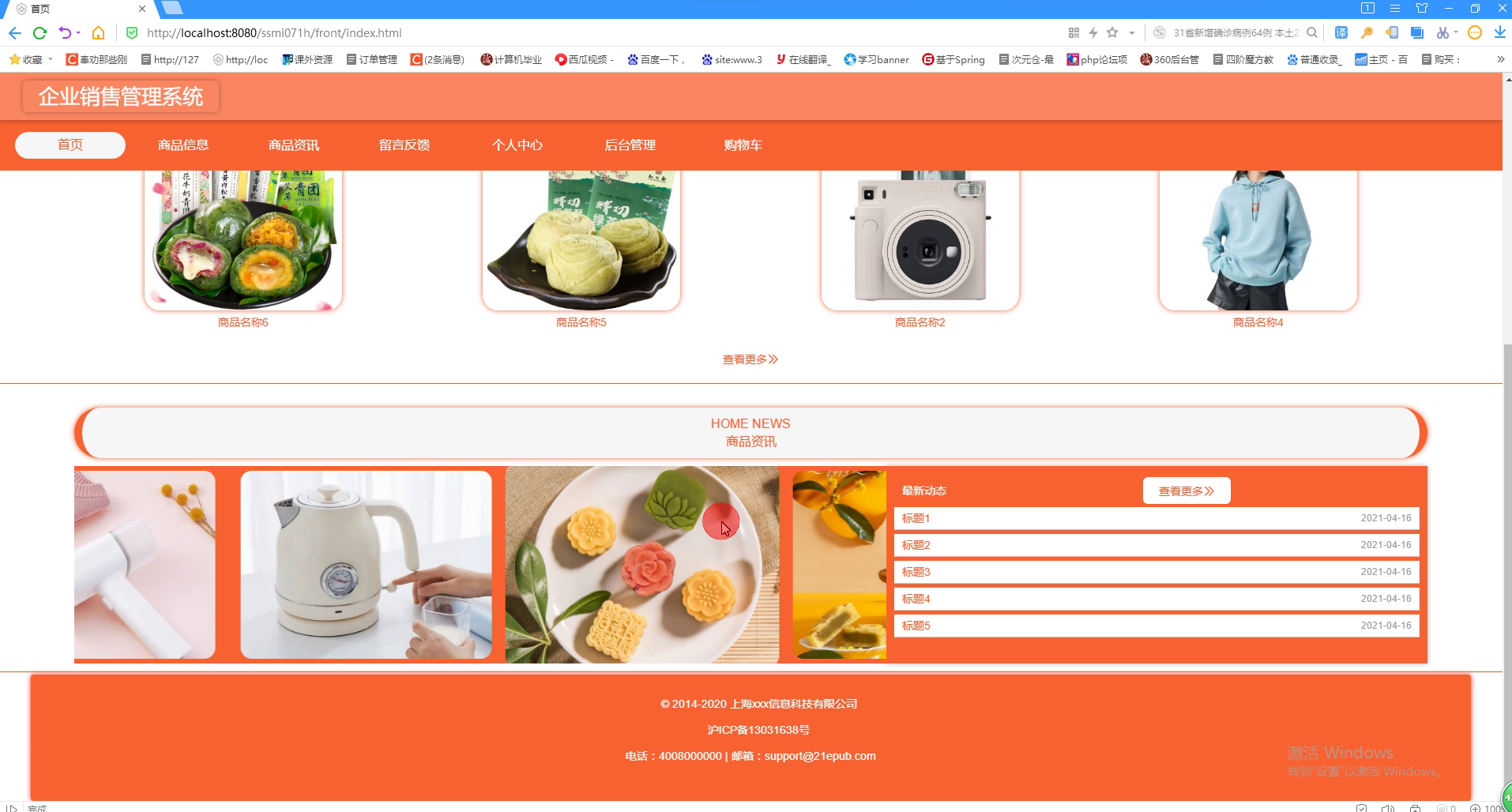Open the 商品信息 navigation menu item

(183, 145)
